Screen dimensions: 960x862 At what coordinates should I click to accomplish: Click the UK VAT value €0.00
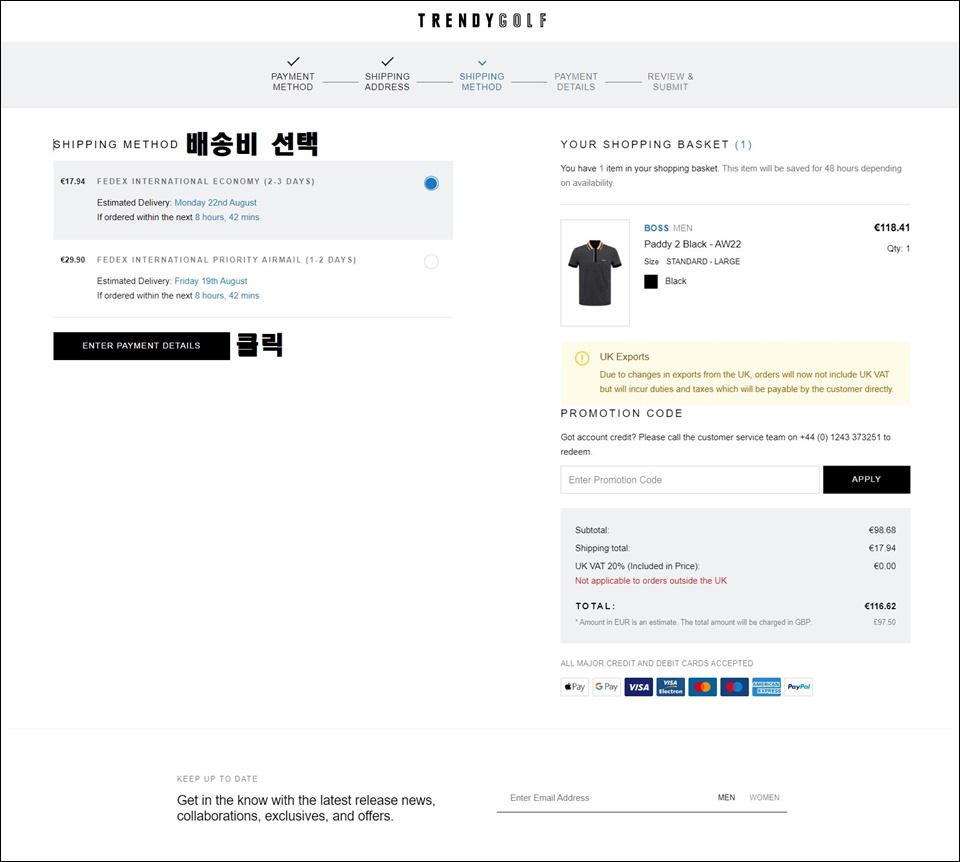coord(884,566)
